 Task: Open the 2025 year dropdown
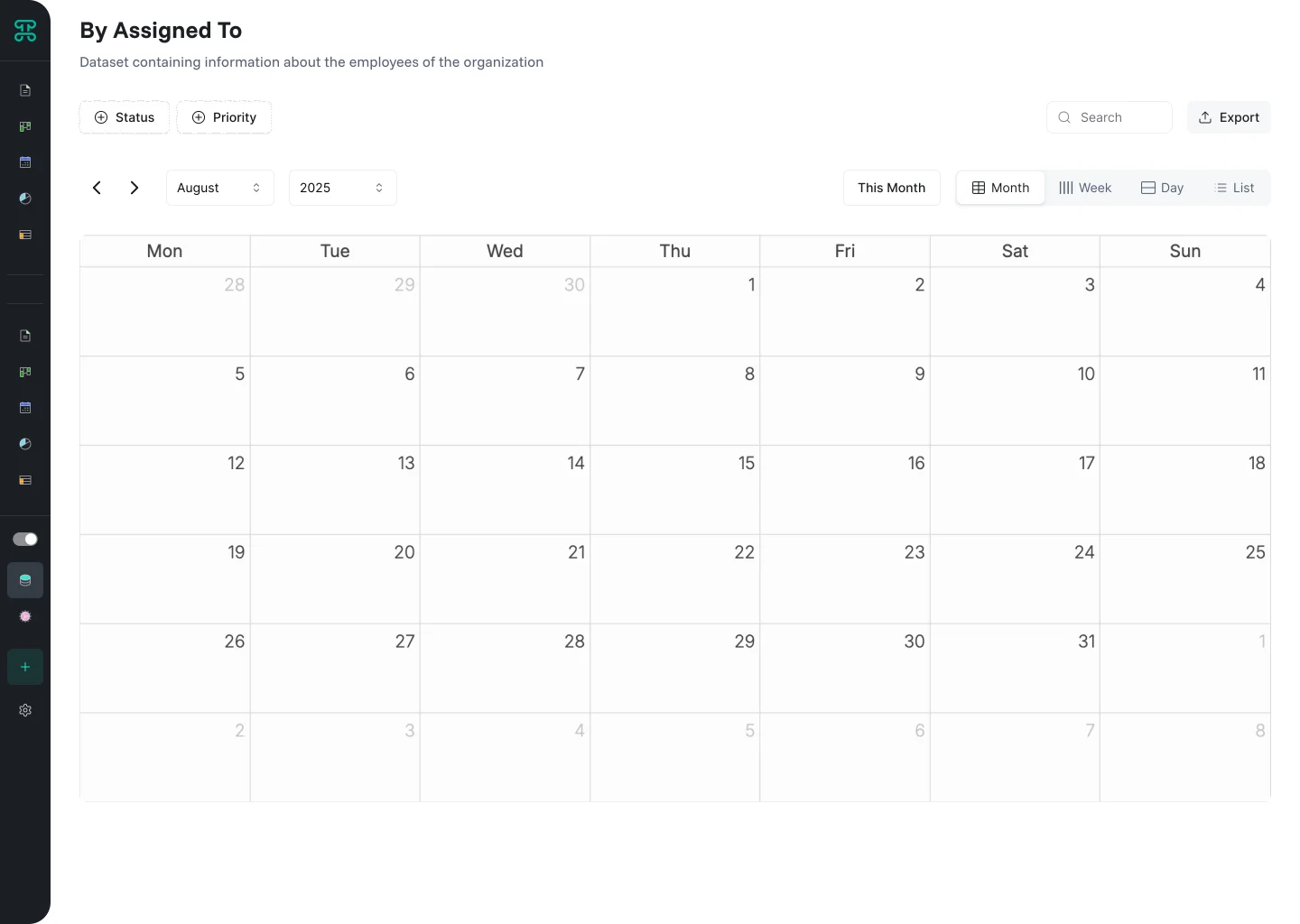342,188
